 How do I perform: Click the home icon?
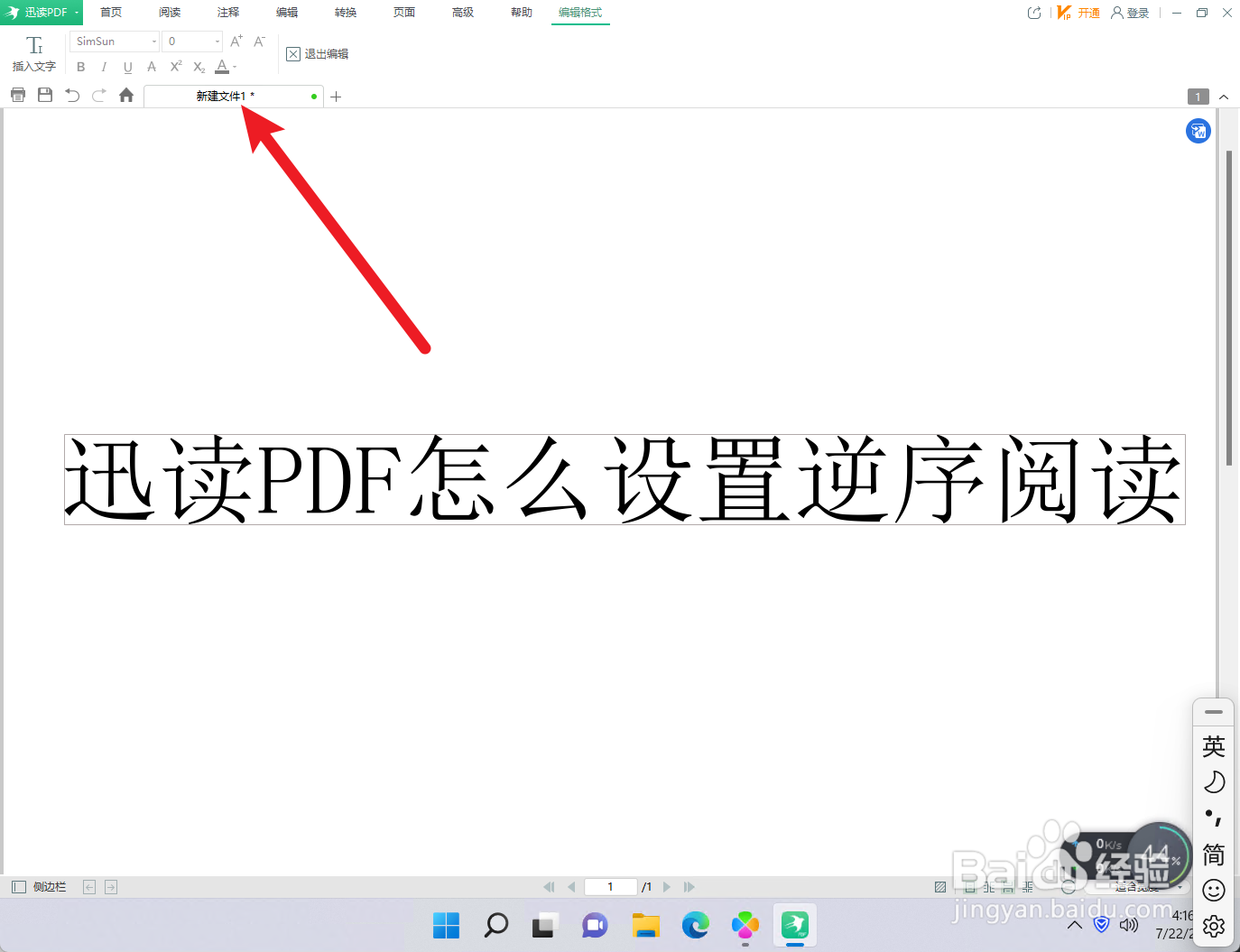(126, 95)
